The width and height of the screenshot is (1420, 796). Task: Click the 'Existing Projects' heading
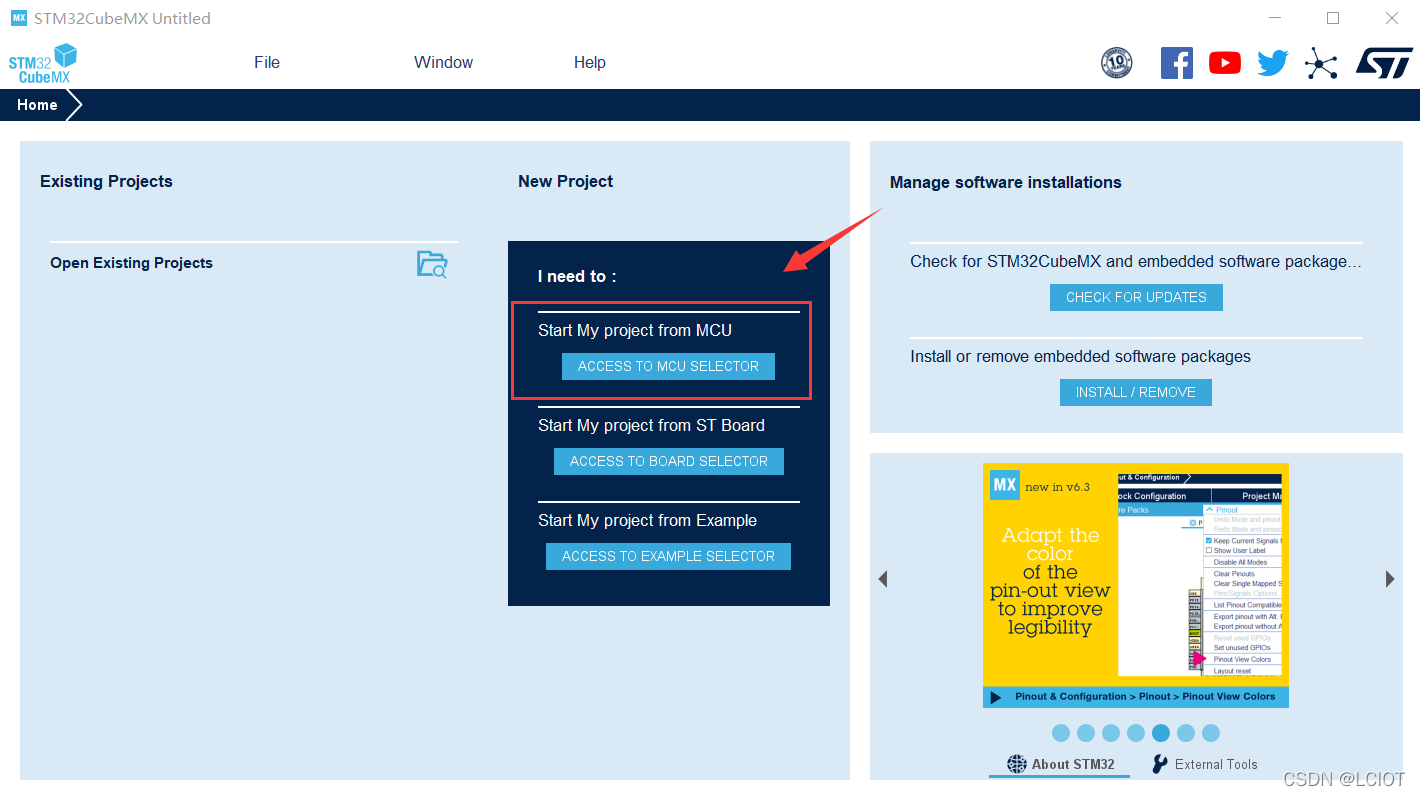coord(106,181)
